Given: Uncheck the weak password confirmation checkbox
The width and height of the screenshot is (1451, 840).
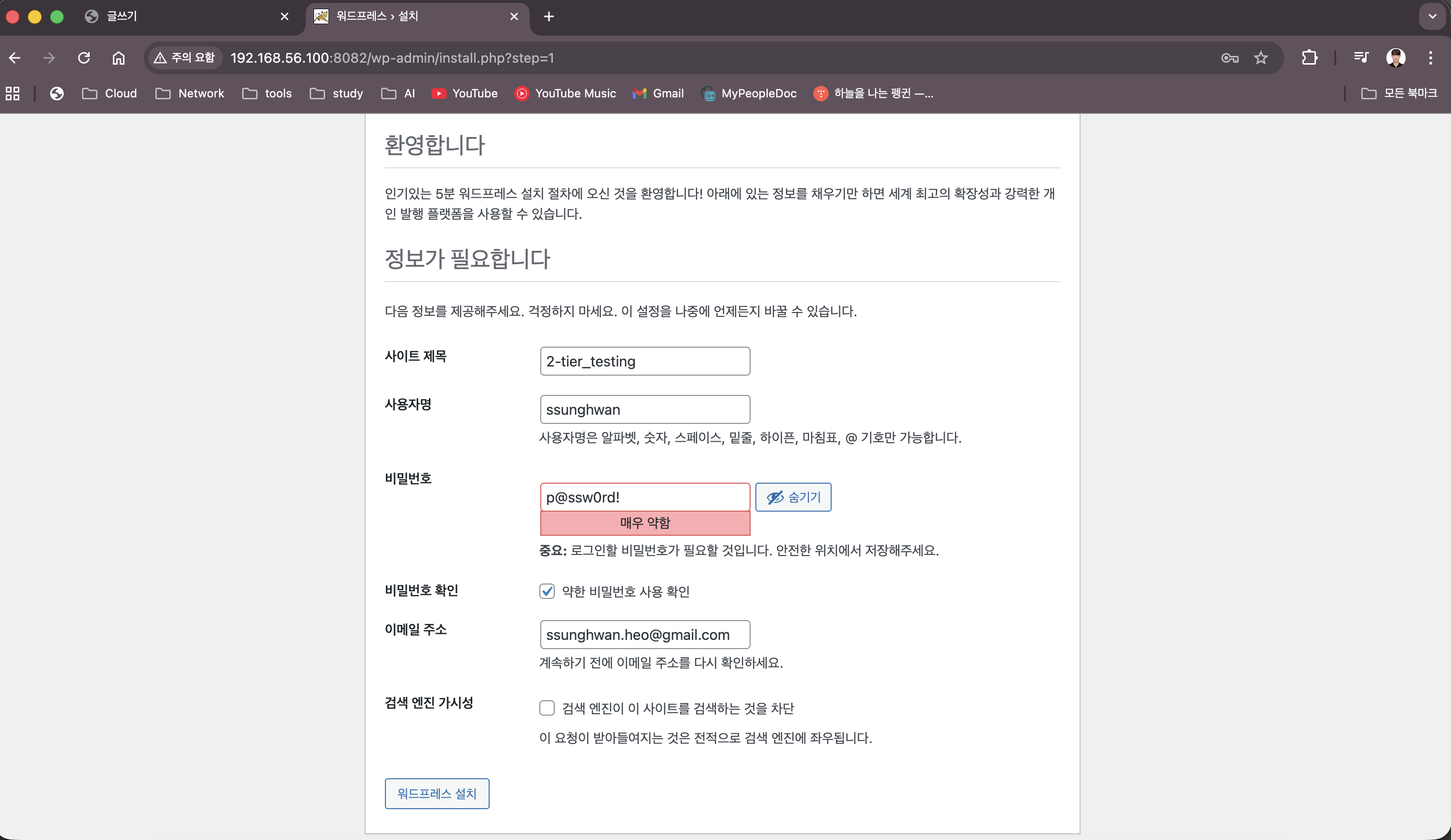Looking at the screenshot, I should coord(547,591).
